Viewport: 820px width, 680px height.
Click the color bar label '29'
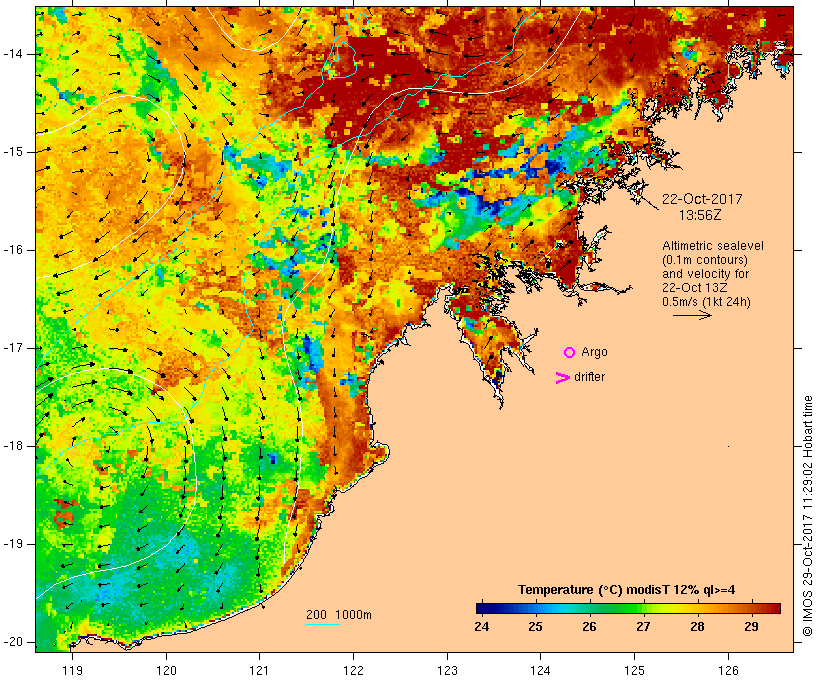point(751,627)
